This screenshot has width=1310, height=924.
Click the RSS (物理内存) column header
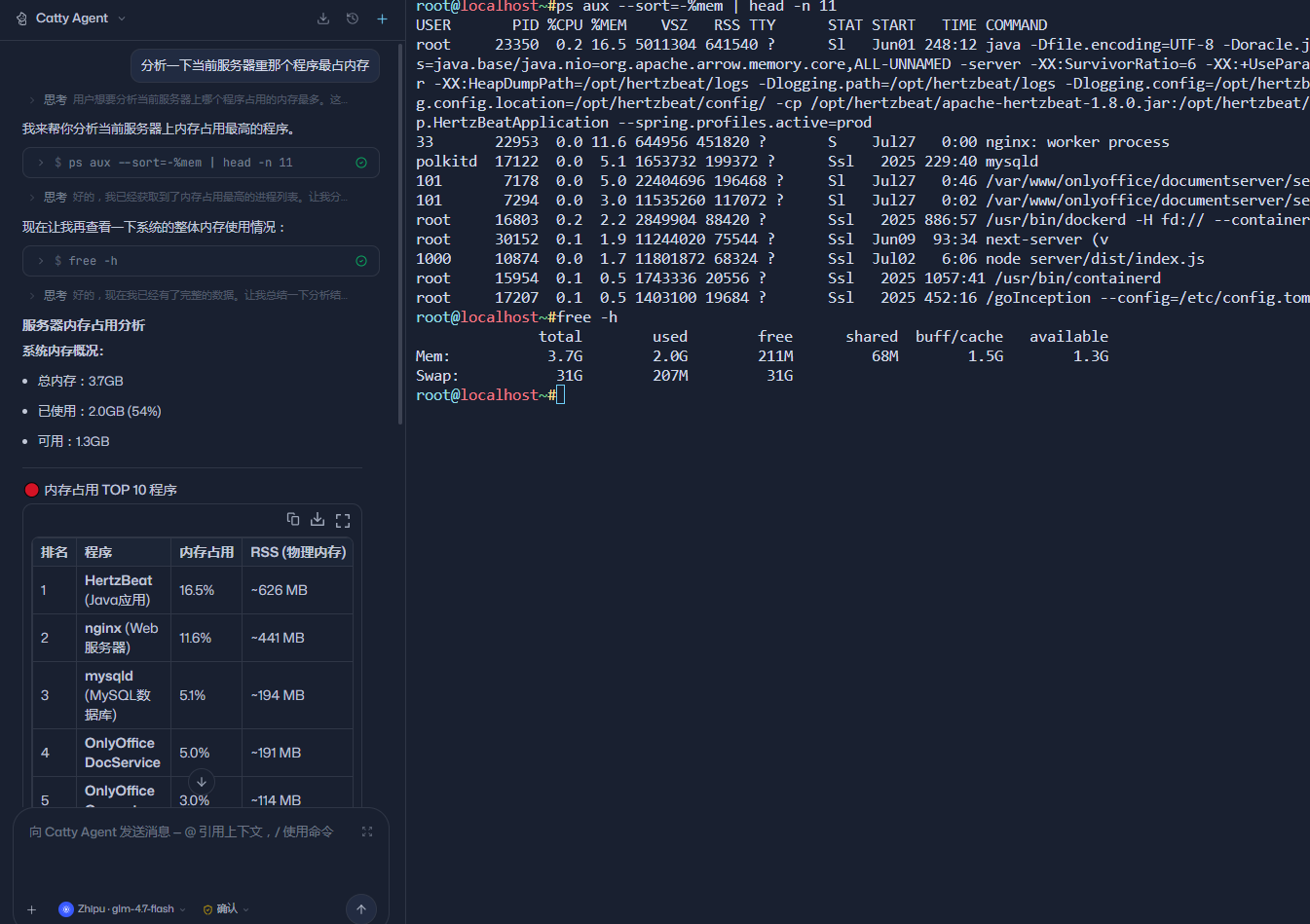[297, 552]
